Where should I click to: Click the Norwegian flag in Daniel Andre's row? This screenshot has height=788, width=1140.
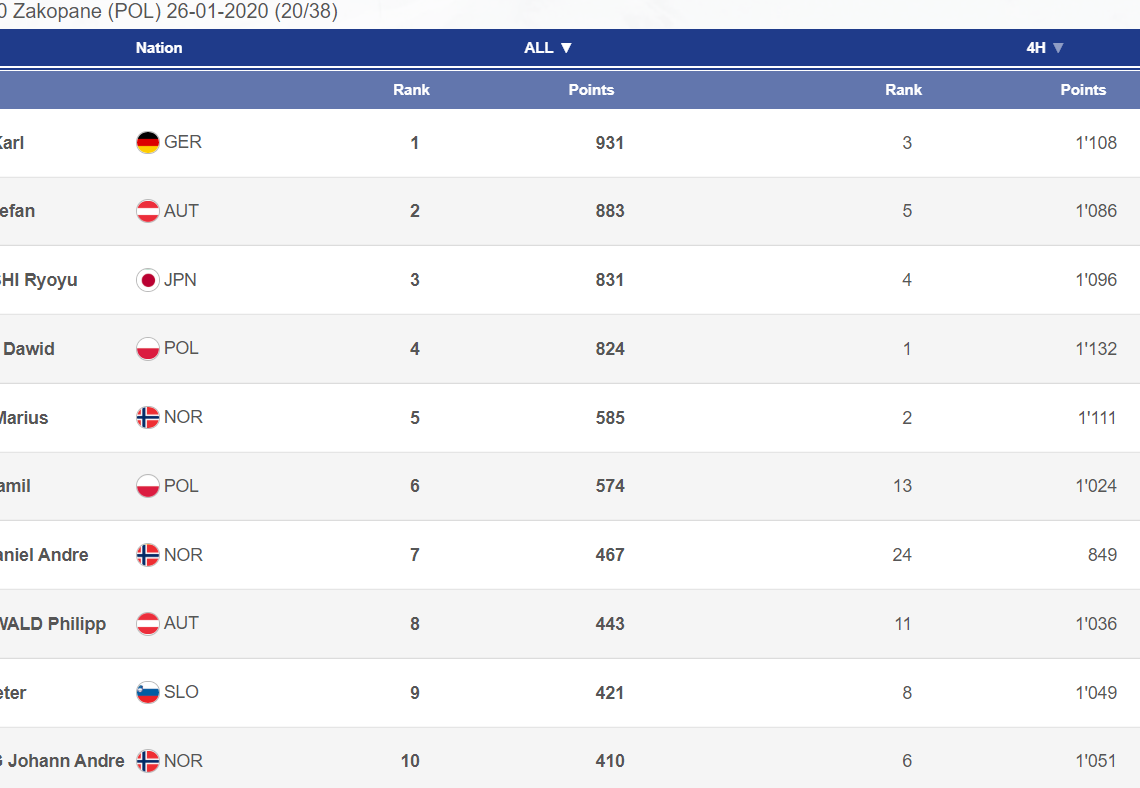(x=148, y=555)
